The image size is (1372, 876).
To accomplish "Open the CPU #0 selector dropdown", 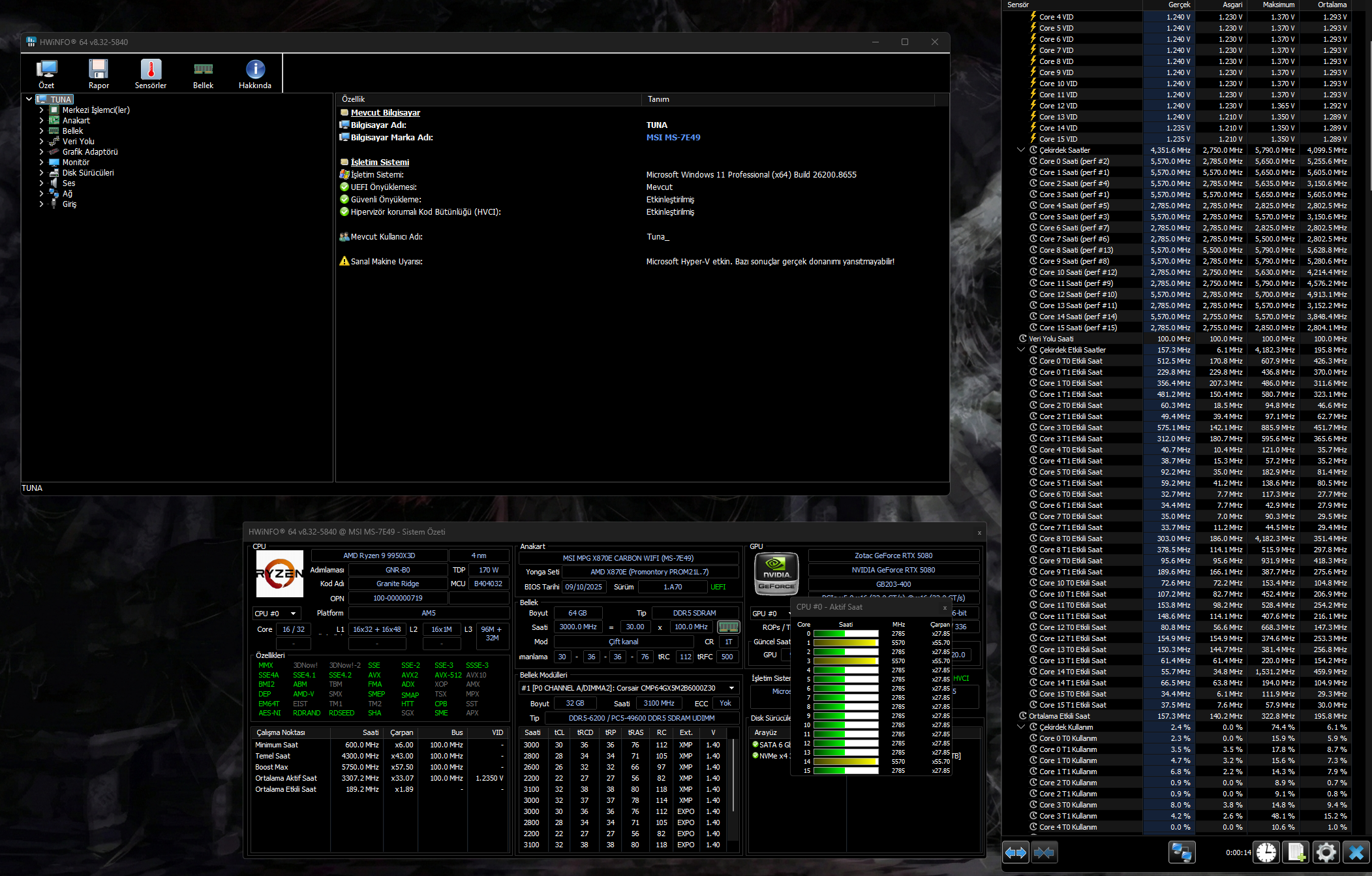I will pyautogui.click(x=277, y=614).
